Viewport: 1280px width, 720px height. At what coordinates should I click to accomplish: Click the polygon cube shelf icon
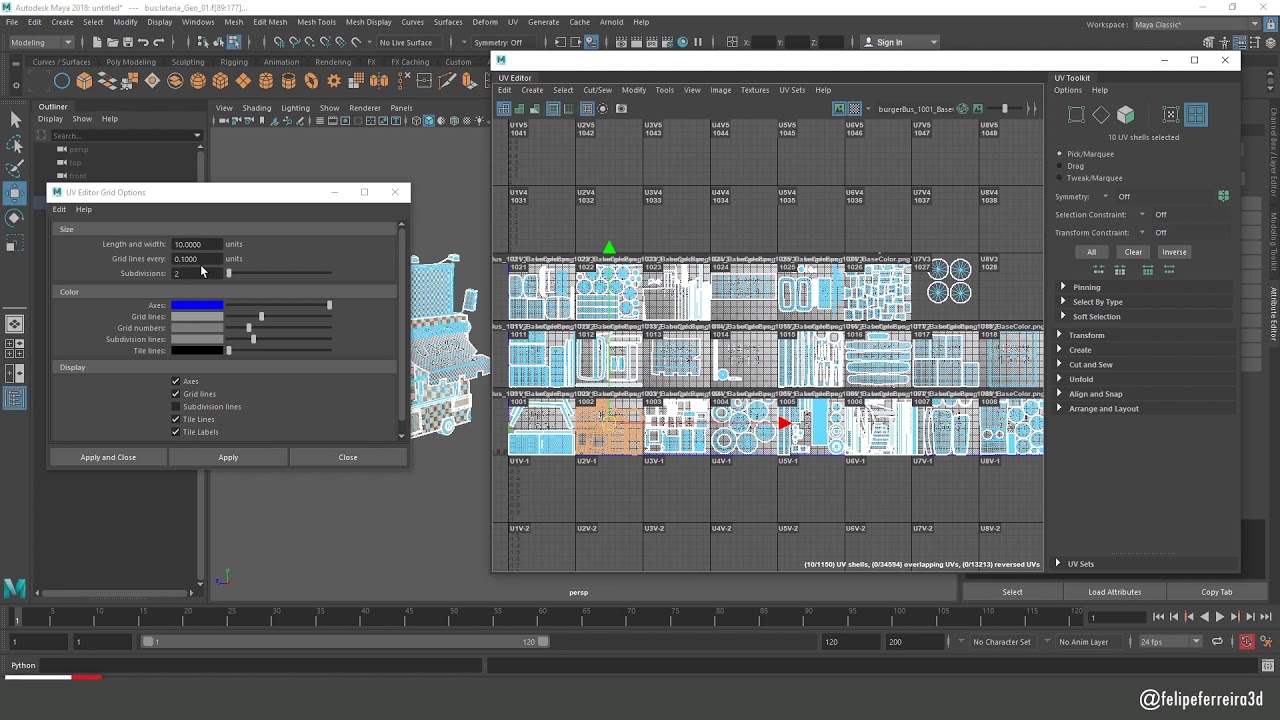pos(84,81)
